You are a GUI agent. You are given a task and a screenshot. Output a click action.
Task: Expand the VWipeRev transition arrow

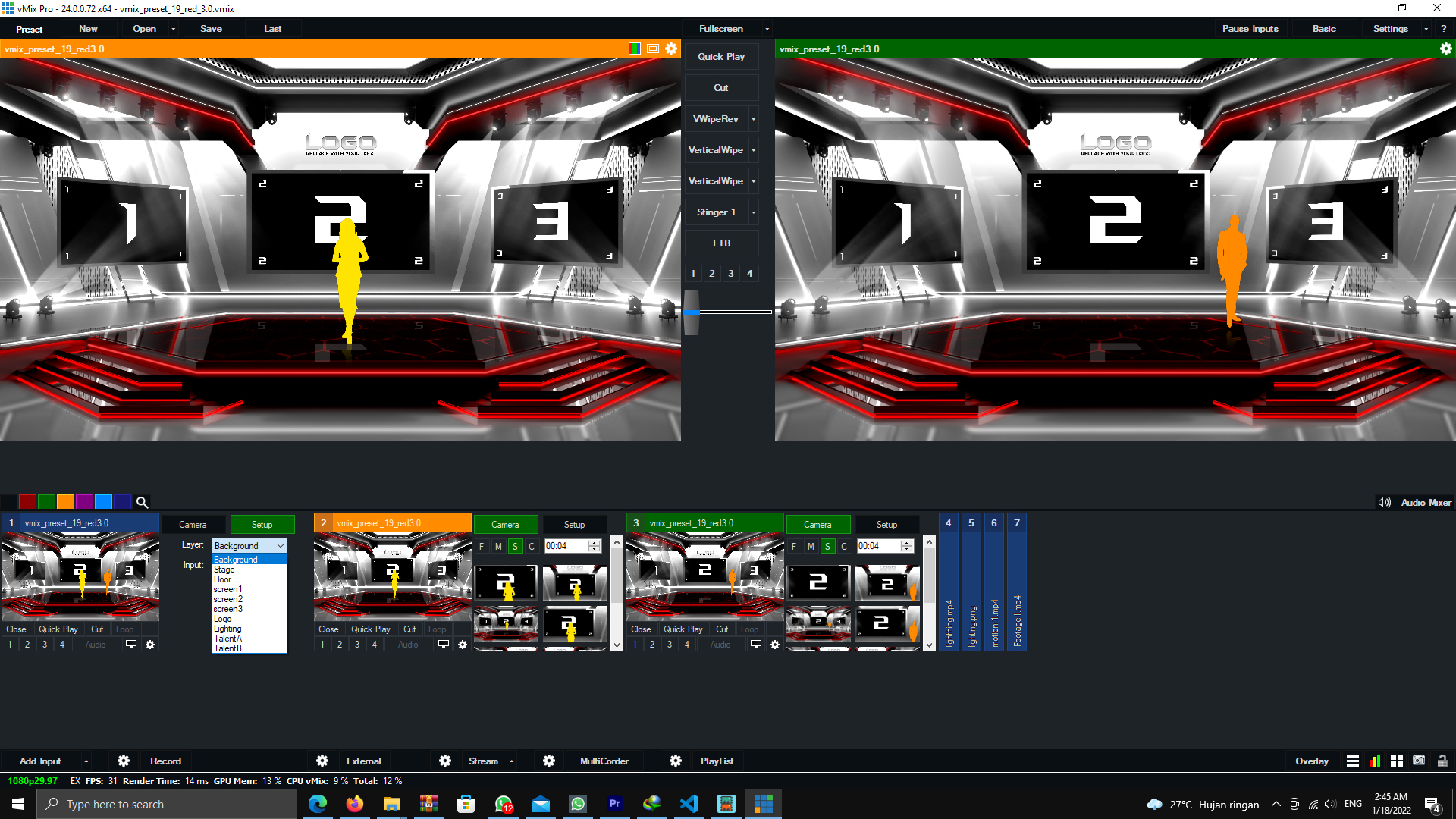(753, 119)
